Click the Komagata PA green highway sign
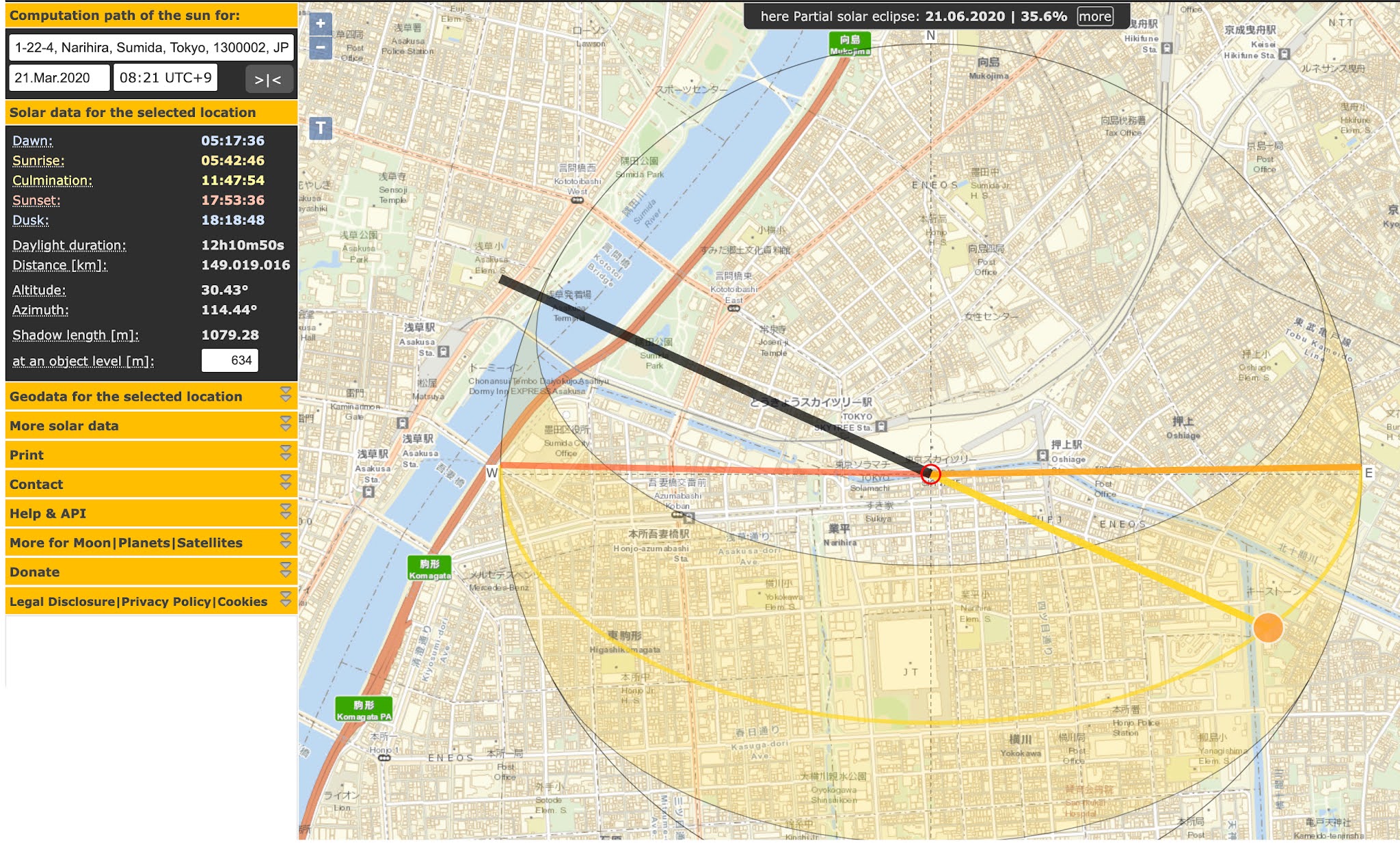1400x843 pixels. coord(364,710)
